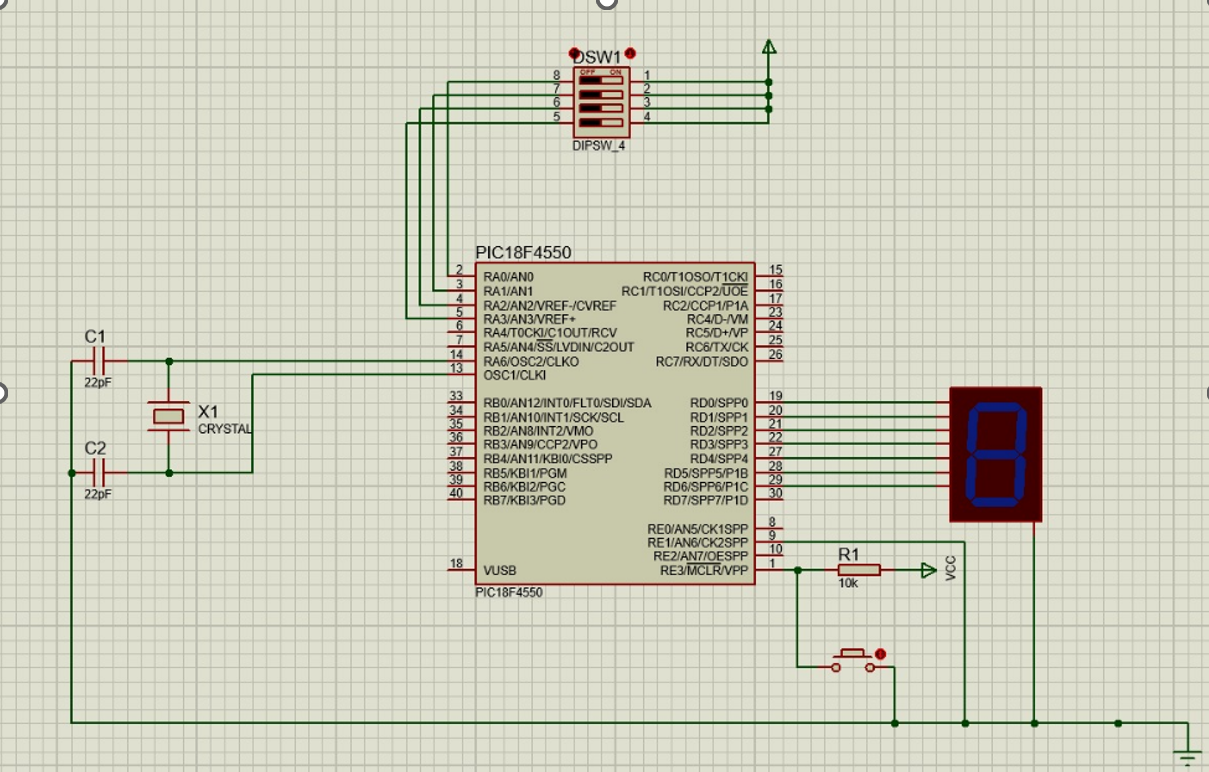1209x772 pixels.
Task: Toggle DIP switch row connecting pins 7 and 2
Action: pos(599,95)
